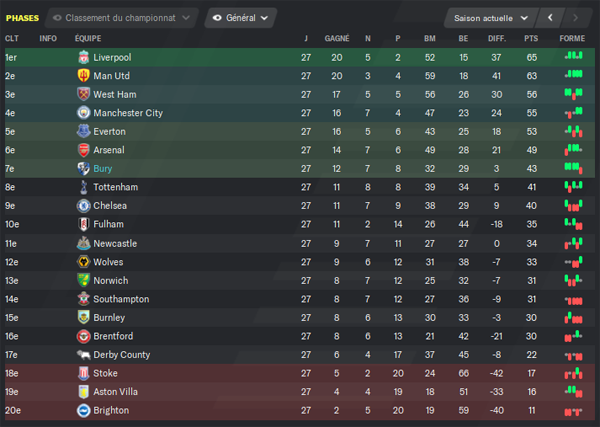Click the Liverpool club crest icon

coord(83,57)
